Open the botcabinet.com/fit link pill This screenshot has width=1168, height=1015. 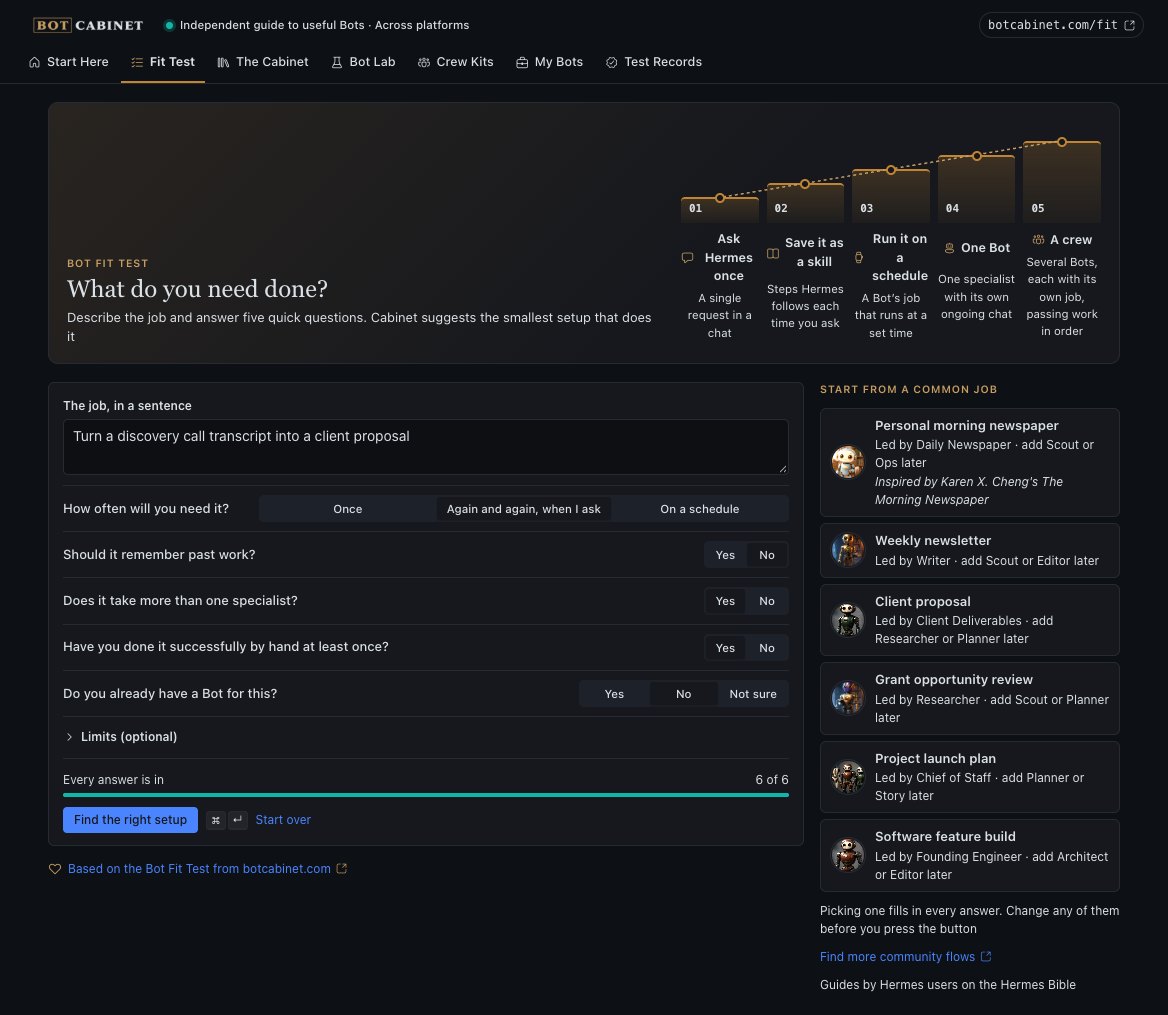tap(1061, 25)
